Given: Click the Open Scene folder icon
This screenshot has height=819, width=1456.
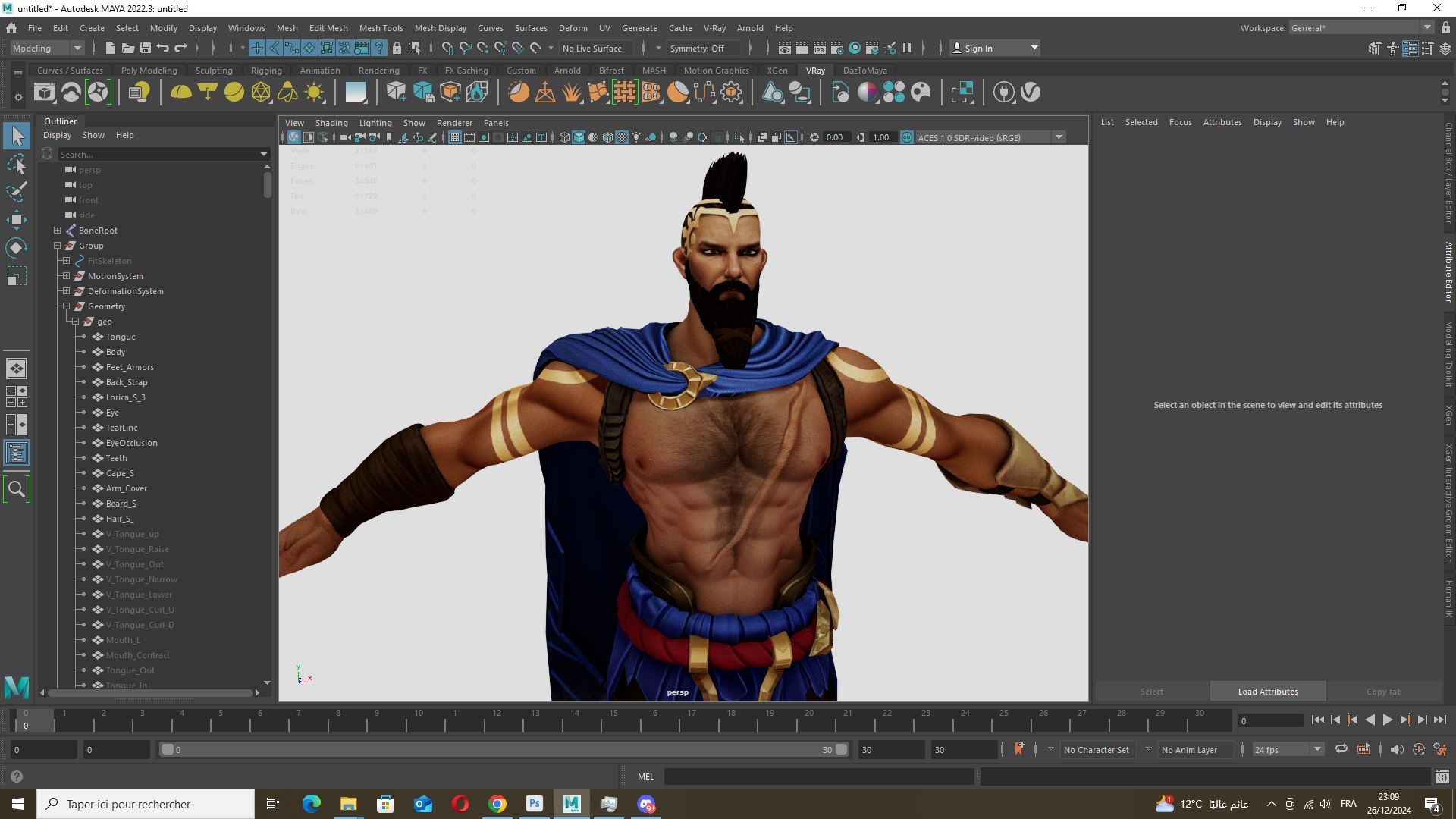Looking at the screenshot, I should click(128, 48).
